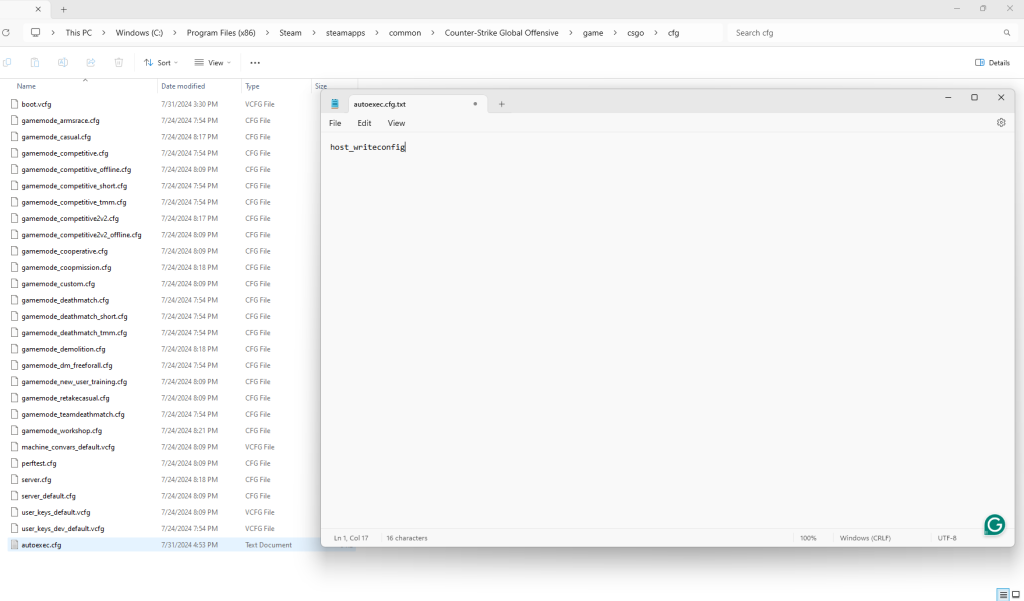Open a new Notepad tab
The height and width of the screenshot is (601, 1024).
click(501, 103)
